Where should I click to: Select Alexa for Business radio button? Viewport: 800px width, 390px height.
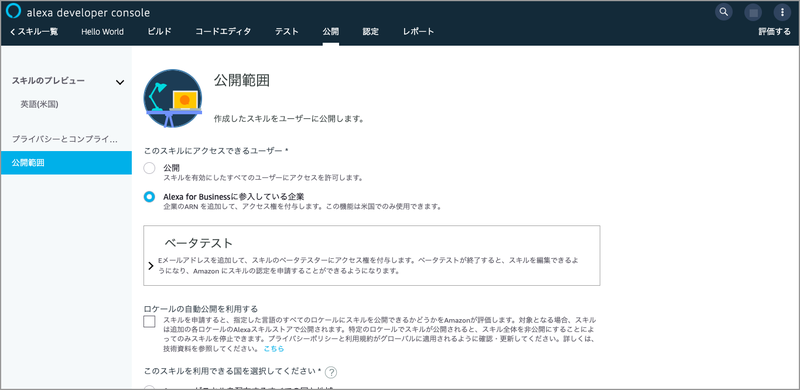click(149, 197)
